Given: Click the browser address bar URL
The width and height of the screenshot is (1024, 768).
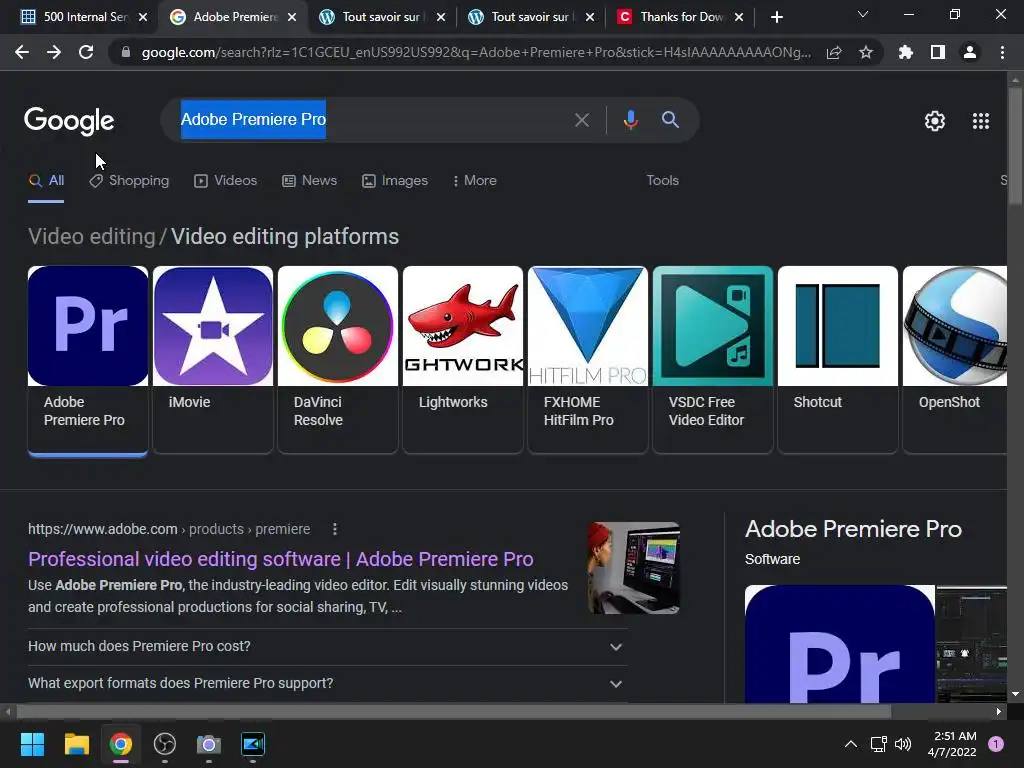Looking at the screenshot, I should point(476,52).
